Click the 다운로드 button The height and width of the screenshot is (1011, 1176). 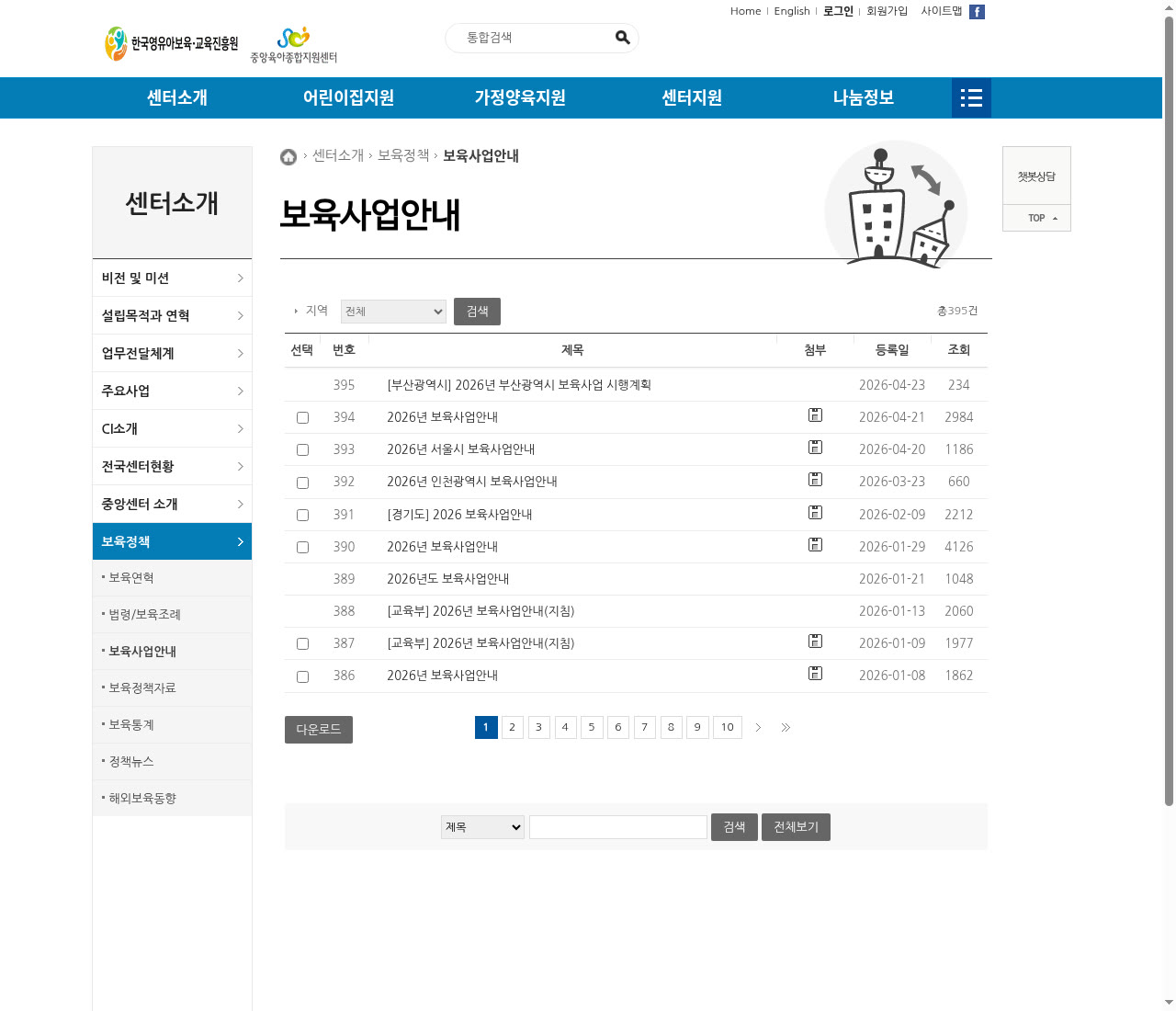(x=319, y=730)
